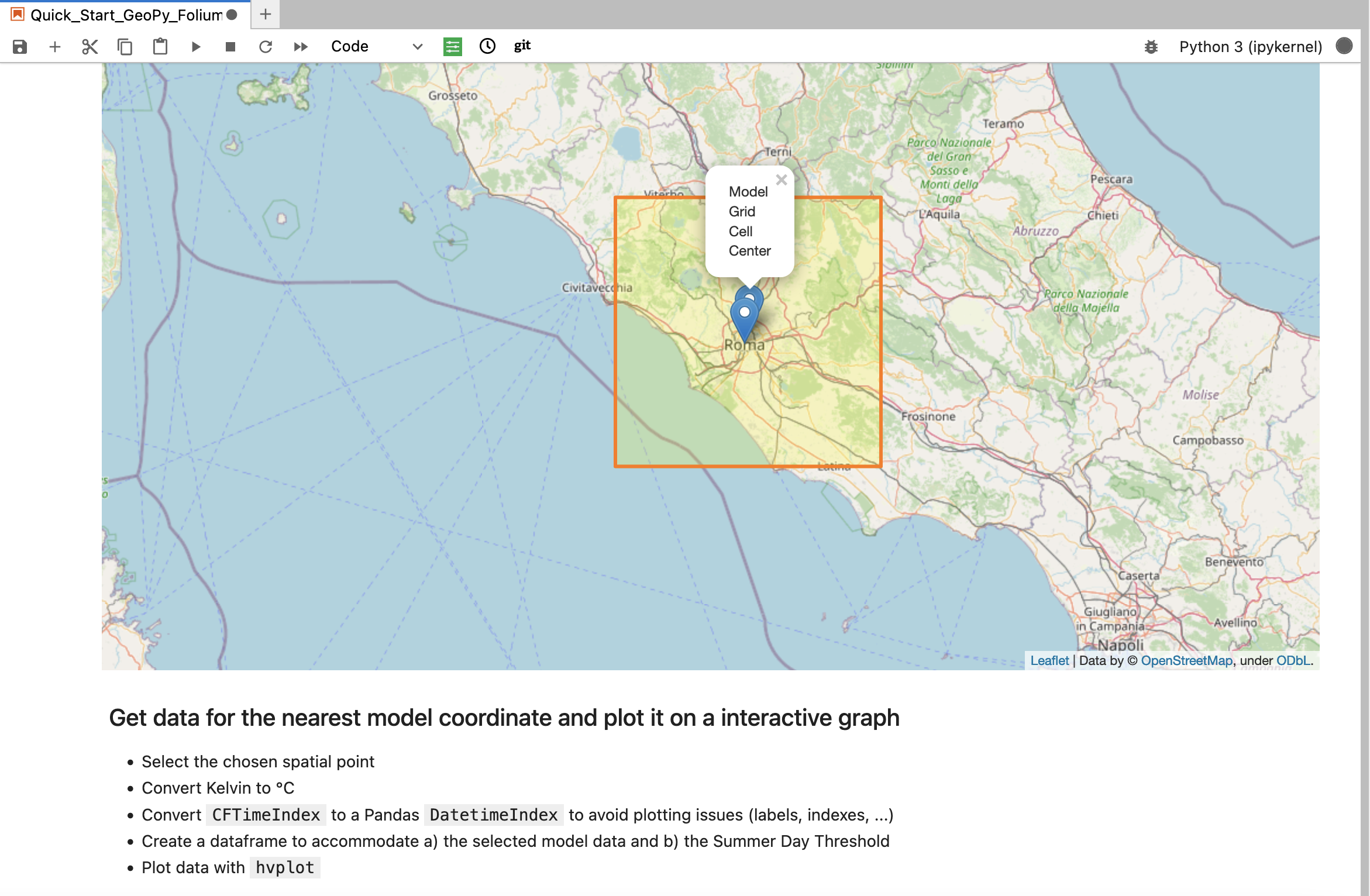Copy the selected cell
The height and width of the screenshot is (896, 1370).
(125, 46)
